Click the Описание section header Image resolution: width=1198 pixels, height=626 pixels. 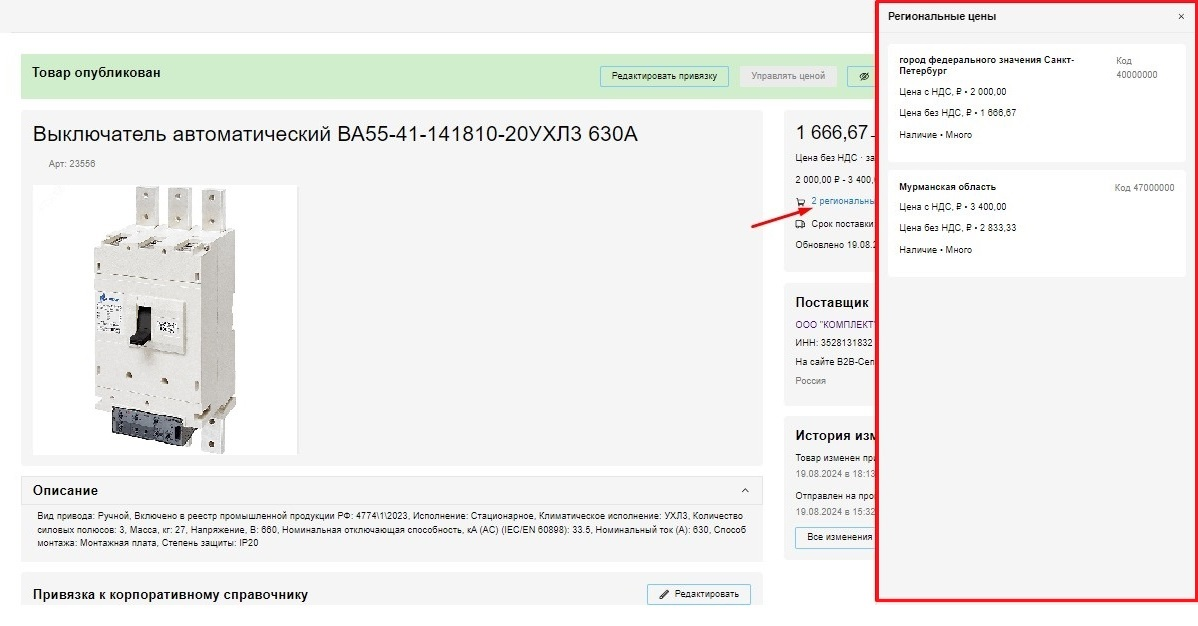66,490
